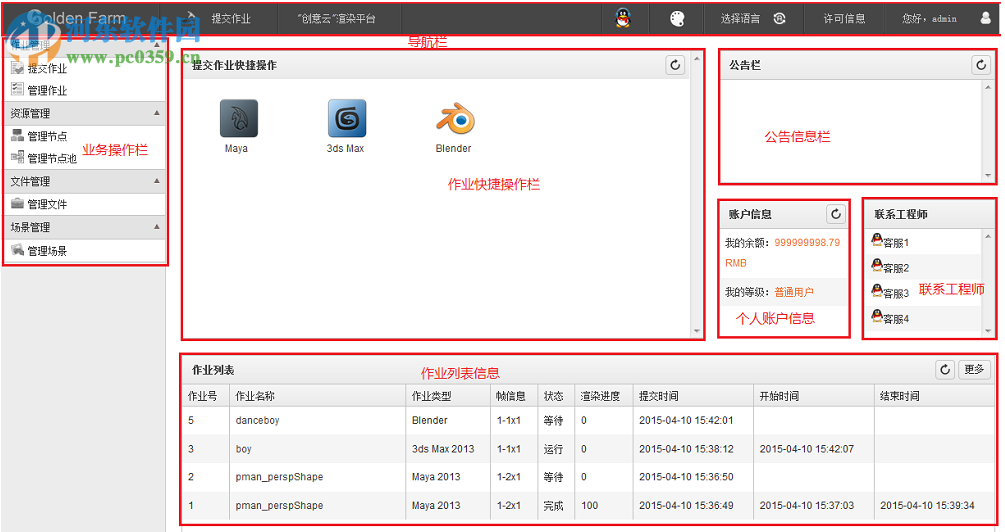The width and height of the screenshot is (1005, 532).
Task: Launch Blender job submission shortcut
Action: coord(455,119)
